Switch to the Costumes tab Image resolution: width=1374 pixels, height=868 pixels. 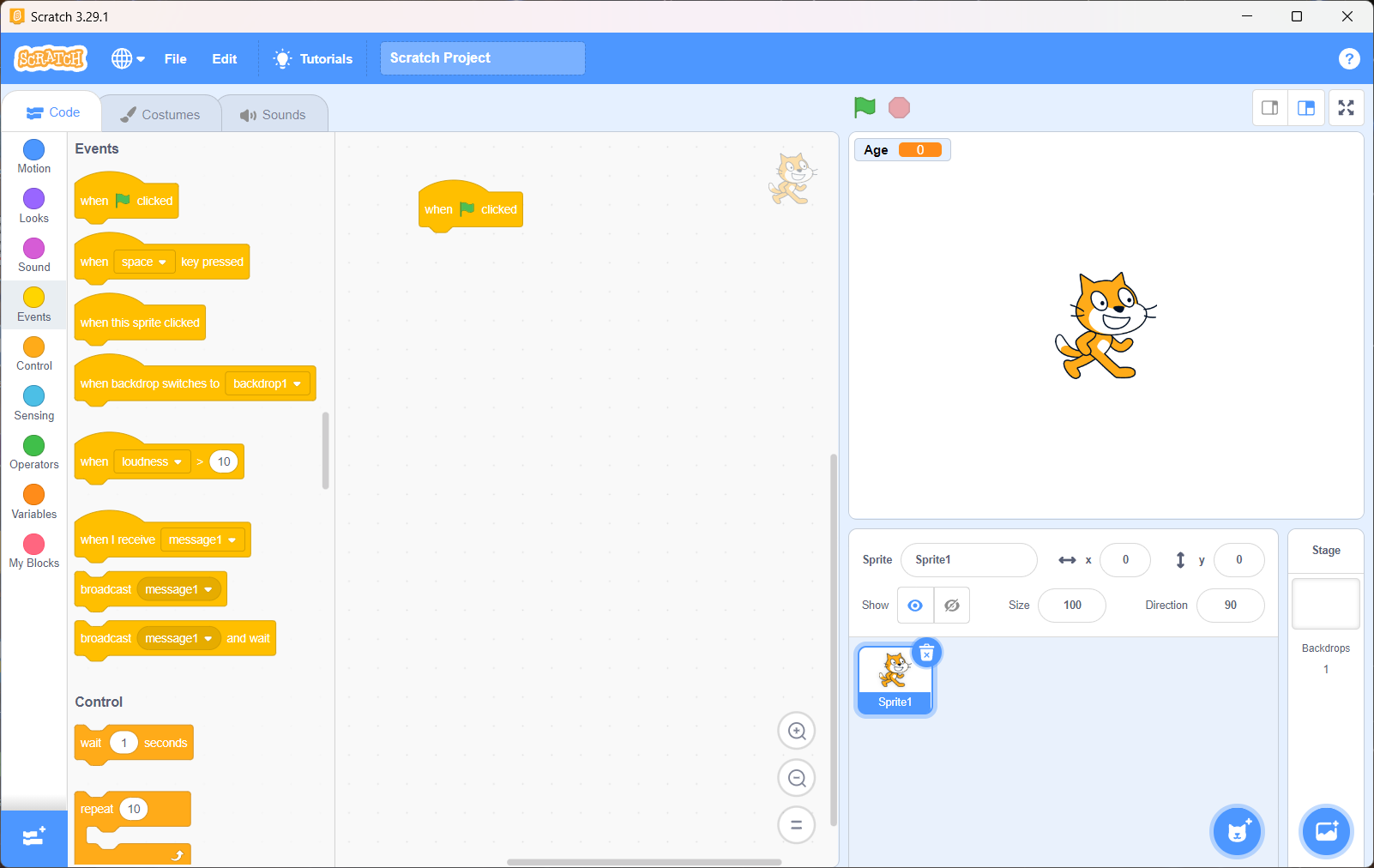click(x=160, y=114)
